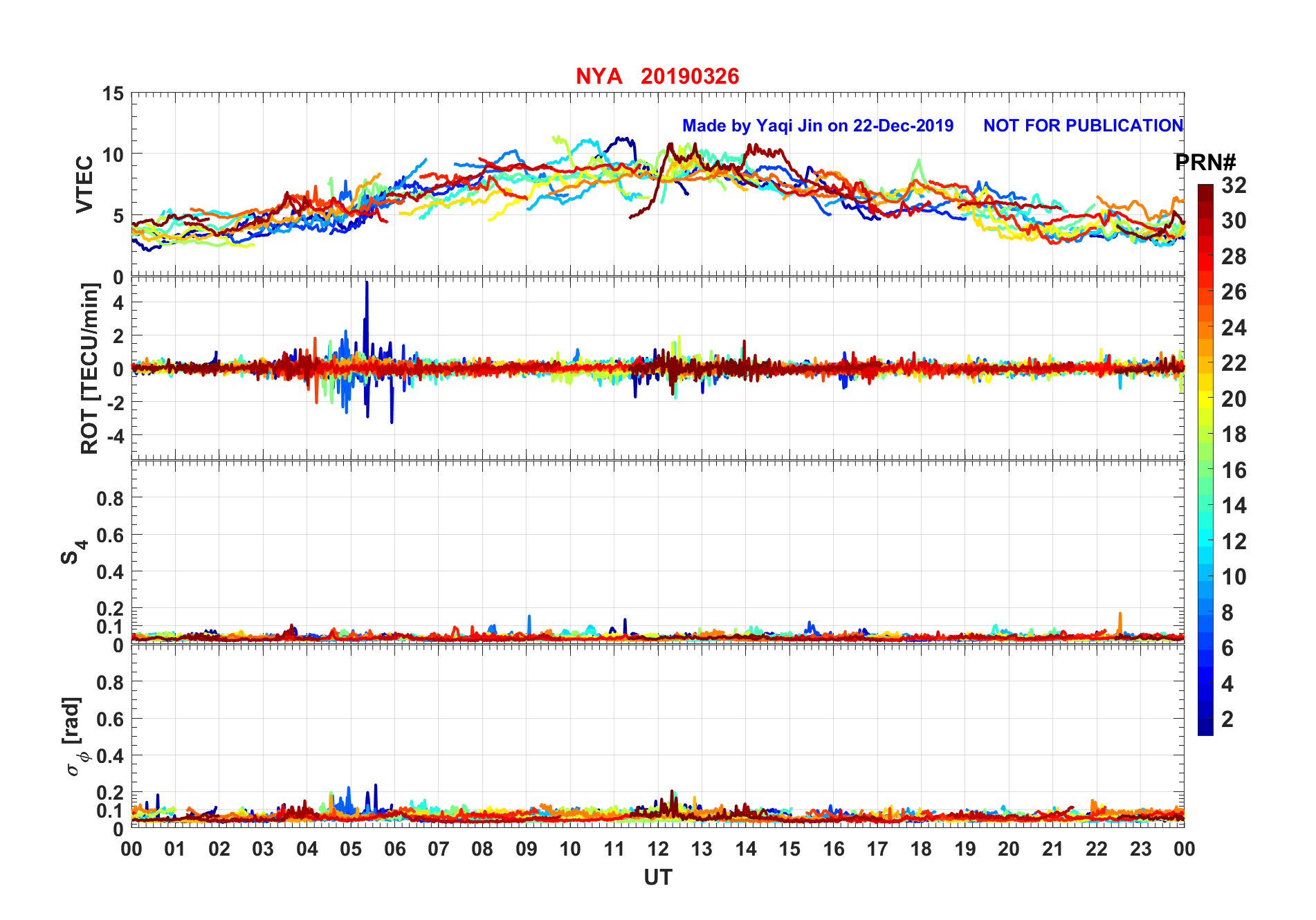
Task: Click the S4 panel tick label '0.4'
Action: [x=110, y=571]
